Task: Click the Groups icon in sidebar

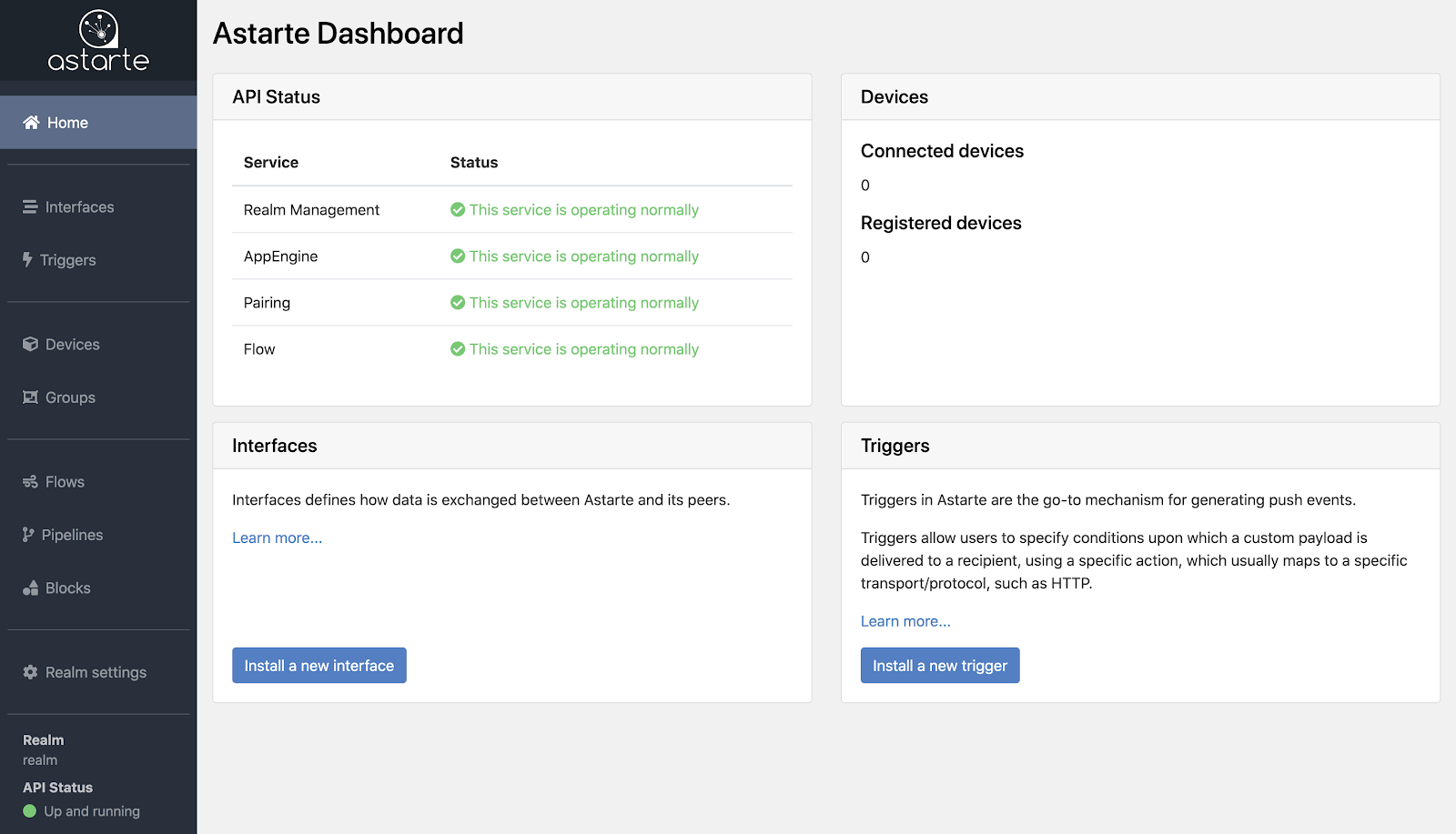Action: tap(29, 397)
